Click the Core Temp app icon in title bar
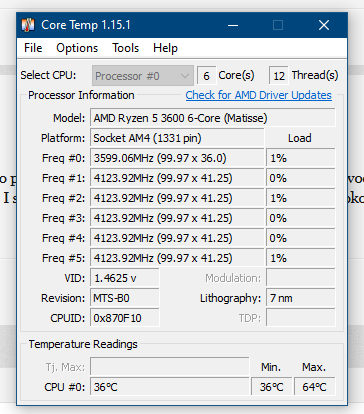 click(x=28, y=25)
